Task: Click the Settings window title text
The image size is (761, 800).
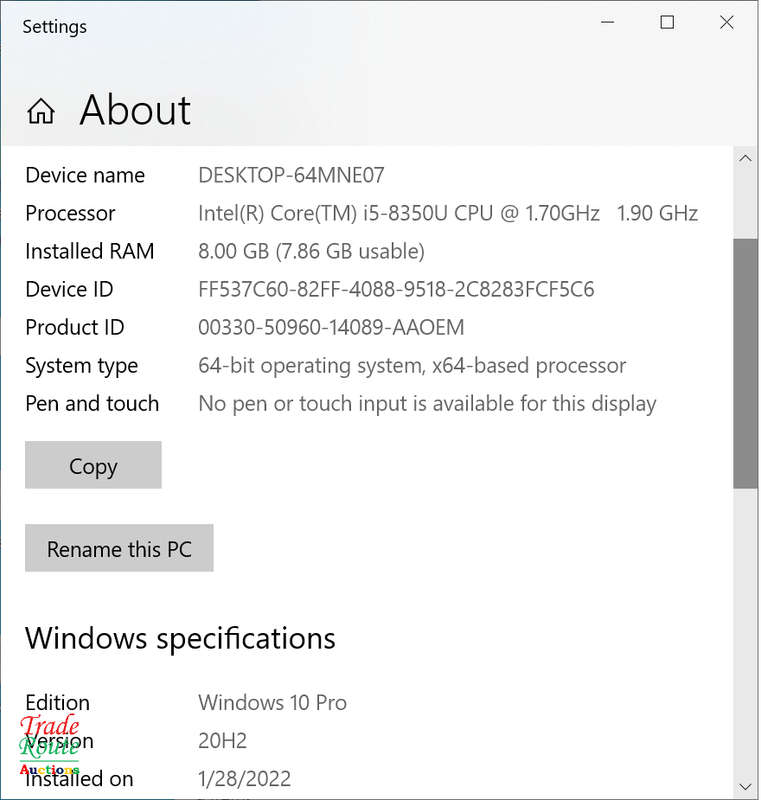Action: 55,27
